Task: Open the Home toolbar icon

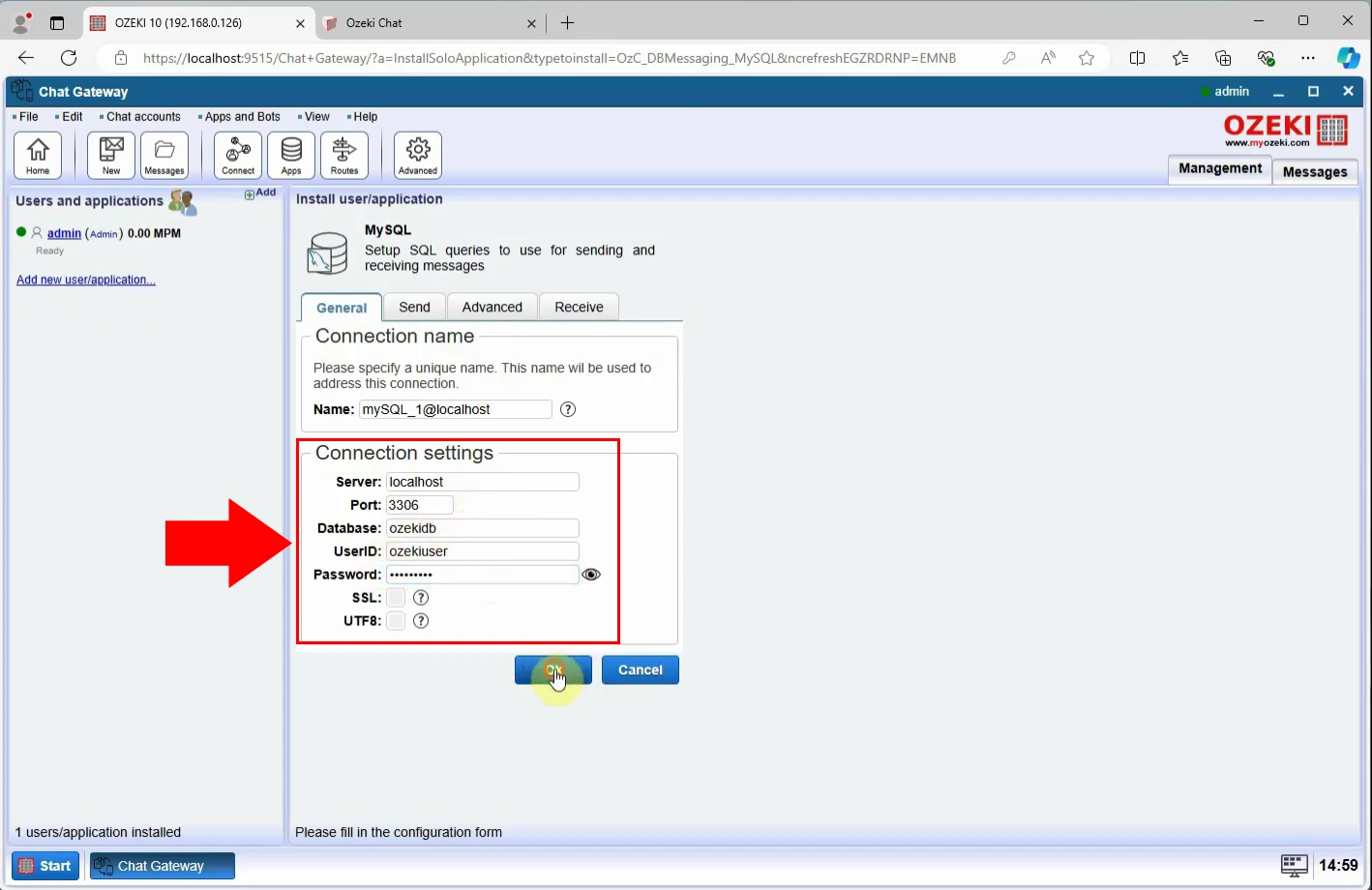Action: click(x=38, y=155)
